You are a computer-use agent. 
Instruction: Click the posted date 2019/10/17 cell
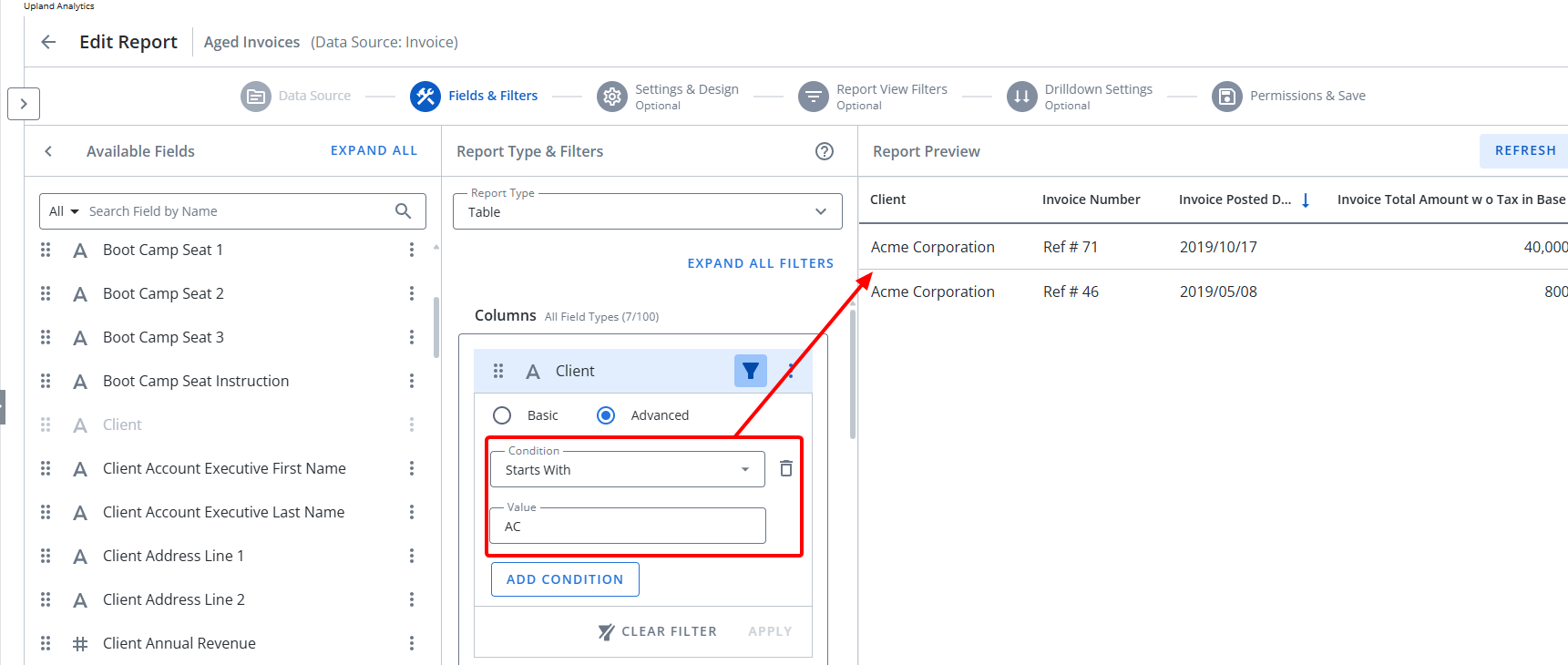[1218, 247]
